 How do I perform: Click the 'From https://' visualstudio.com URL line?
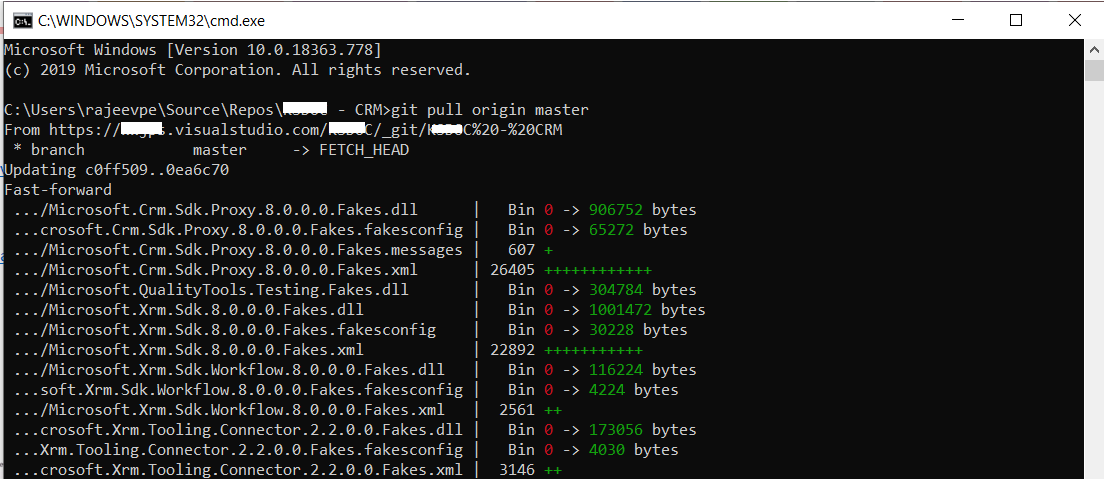pyautogui.click(x=283, y=130)
